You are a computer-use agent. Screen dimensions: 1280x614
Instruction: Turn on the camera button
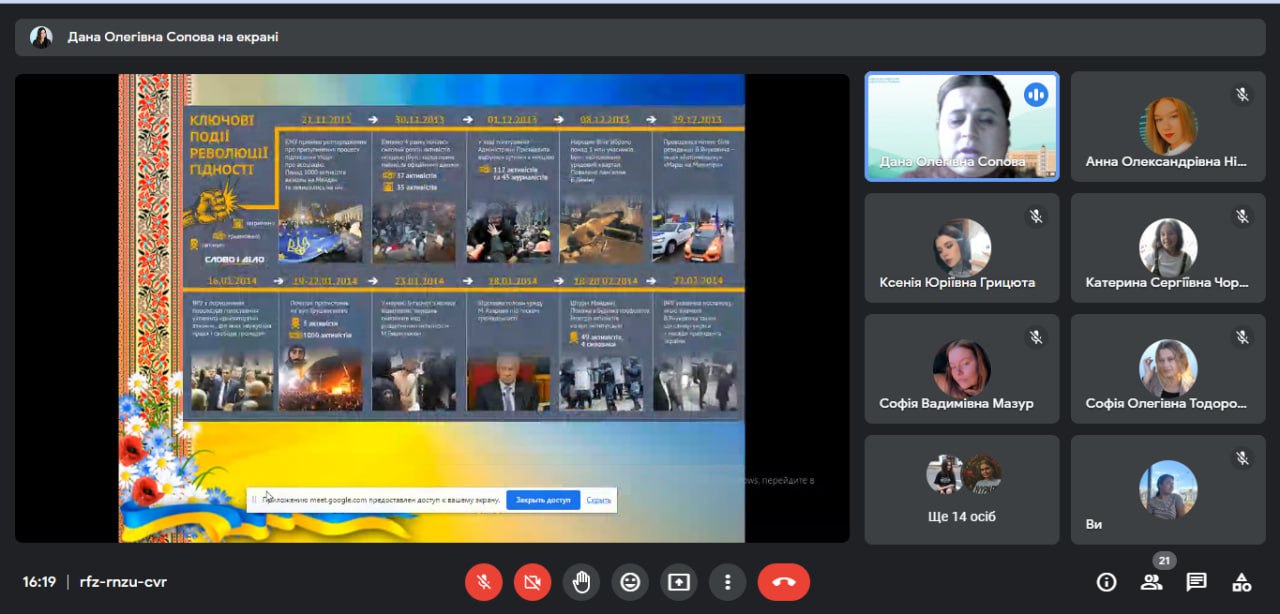click(x=532, y=582)
